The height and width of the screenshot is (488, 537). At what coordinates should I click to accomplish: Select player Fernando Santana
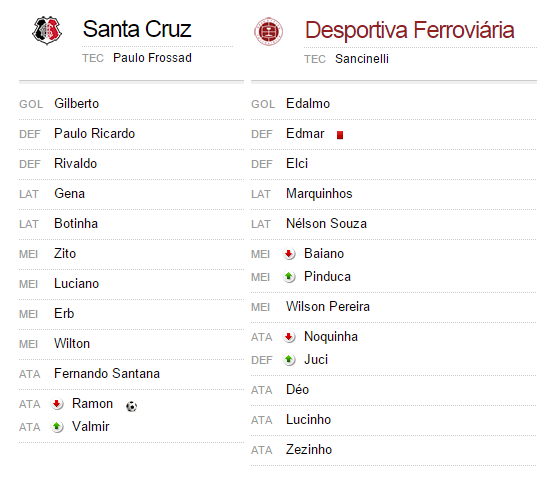pyautogui.click(x=107, y=374)
